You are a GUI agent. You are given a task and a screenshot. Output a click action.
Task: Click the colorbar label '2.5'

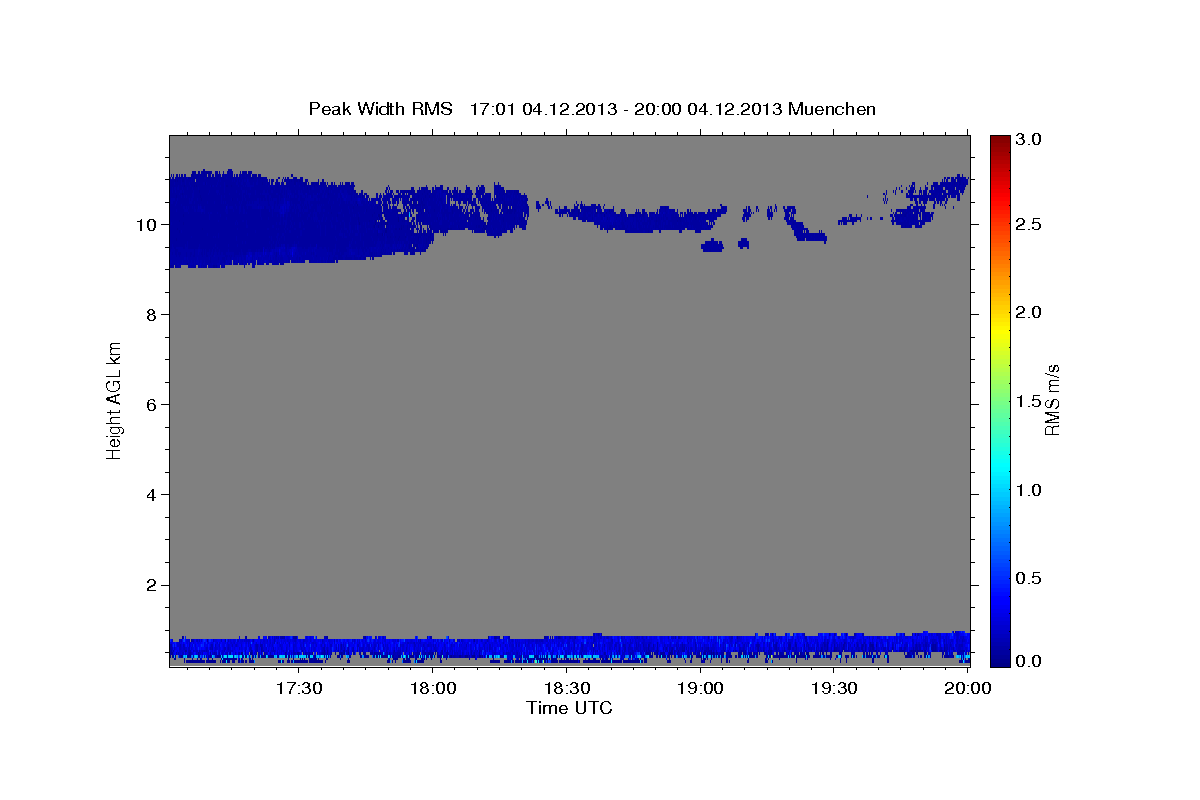click(x=1030, y=224)
